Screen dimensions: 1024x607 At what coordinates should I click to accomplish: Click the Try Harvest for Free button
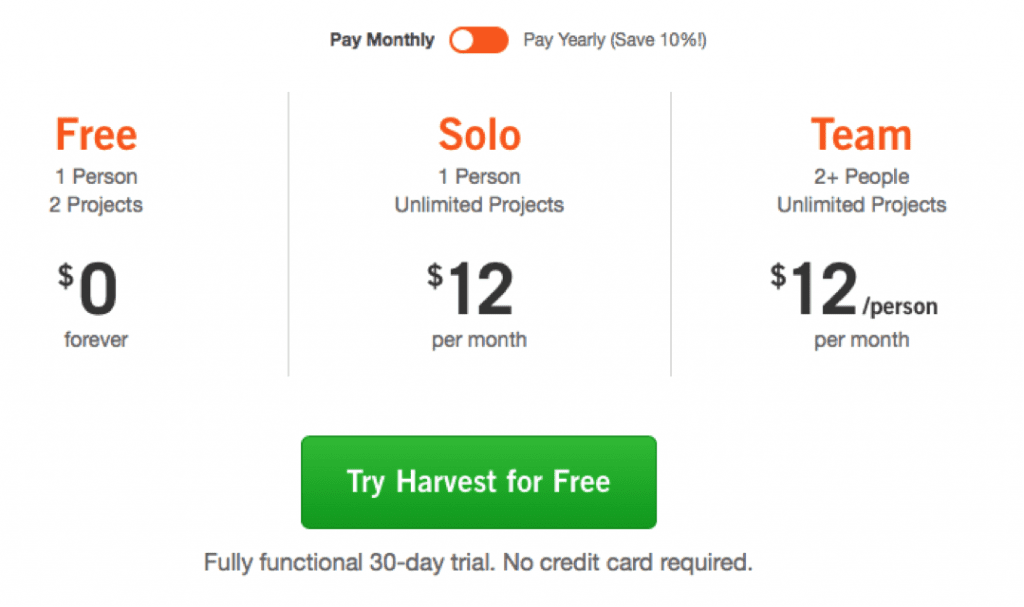[479, 482]
